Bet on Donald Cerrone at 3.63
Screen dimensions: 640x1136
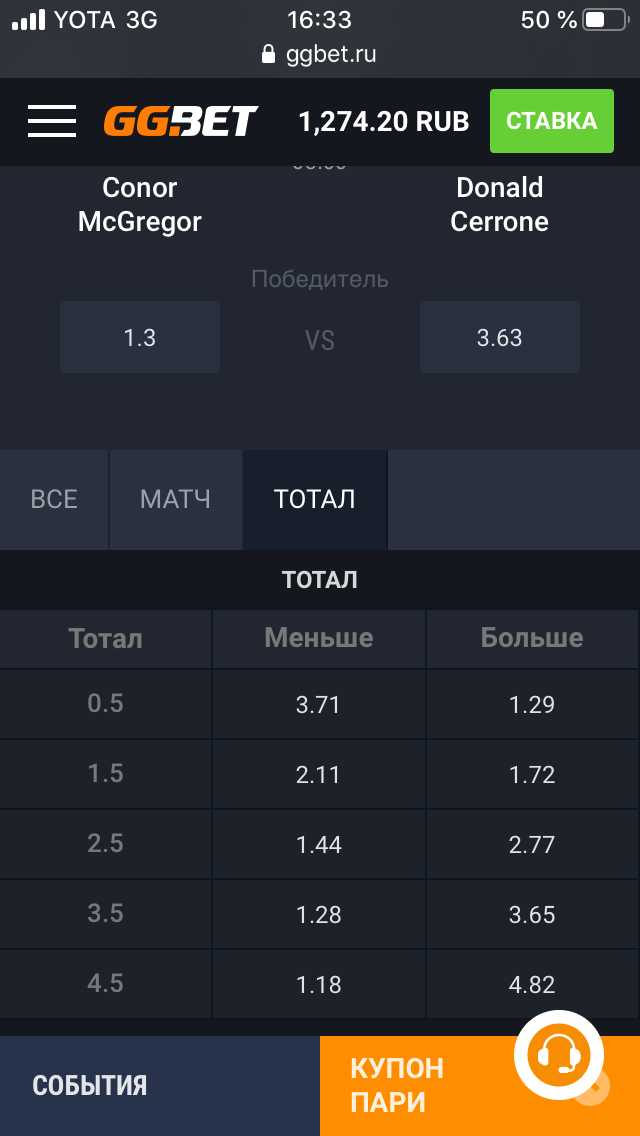pos(499,338)
